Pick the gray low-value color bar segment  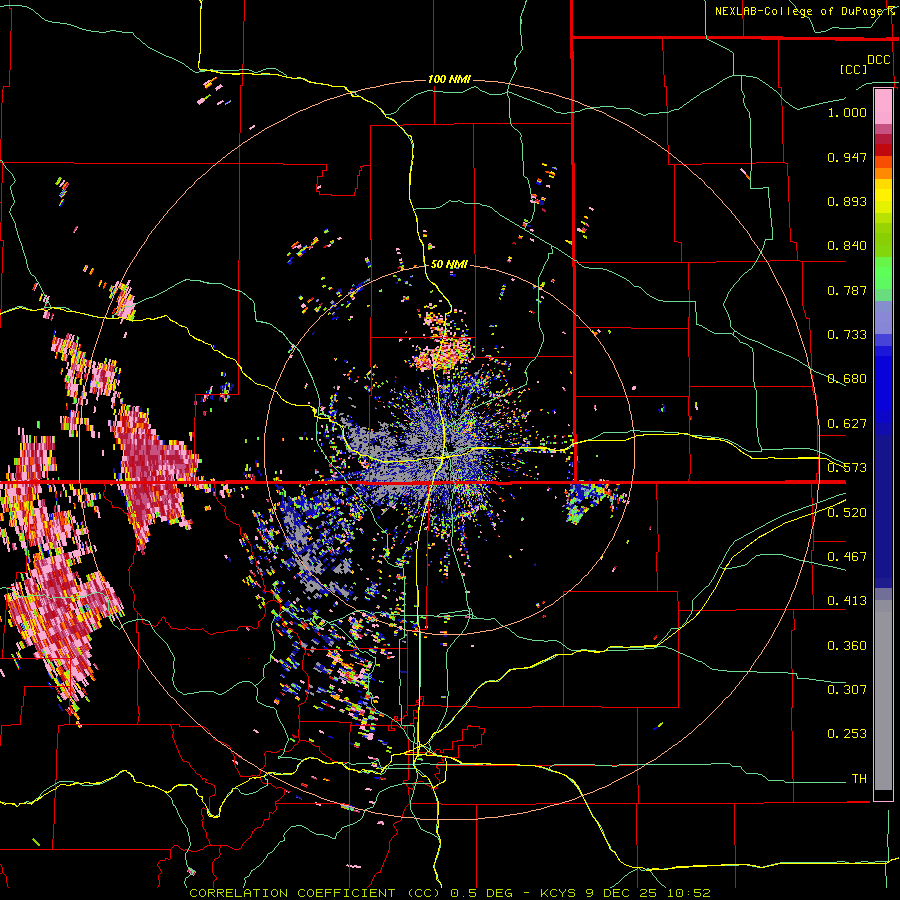[883, 695]
